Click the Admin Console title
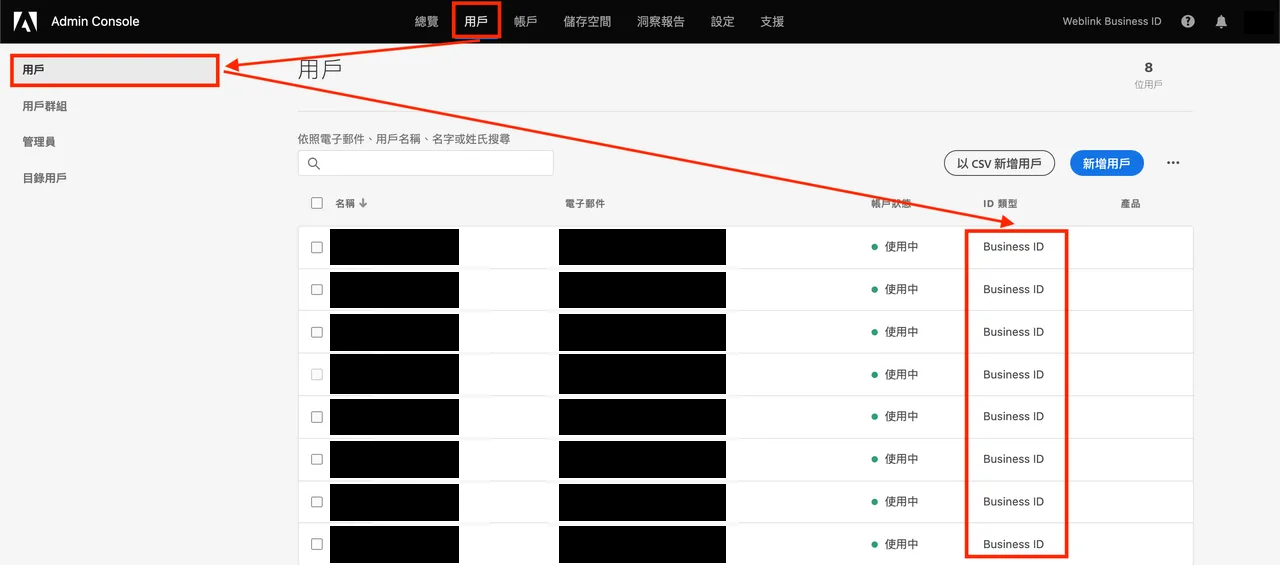1280x565 pixels. point(95,21)
